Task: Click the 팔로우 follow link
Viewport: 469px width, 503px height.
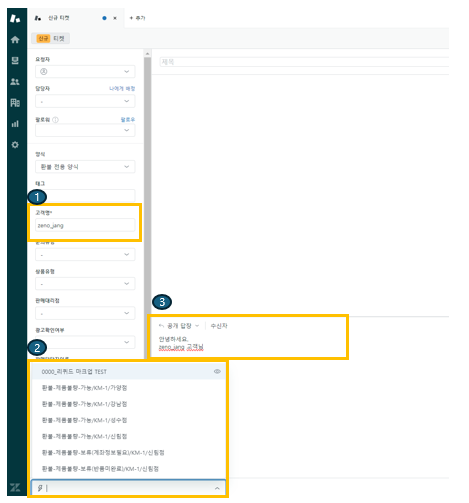Action: [x=128, y=120]
